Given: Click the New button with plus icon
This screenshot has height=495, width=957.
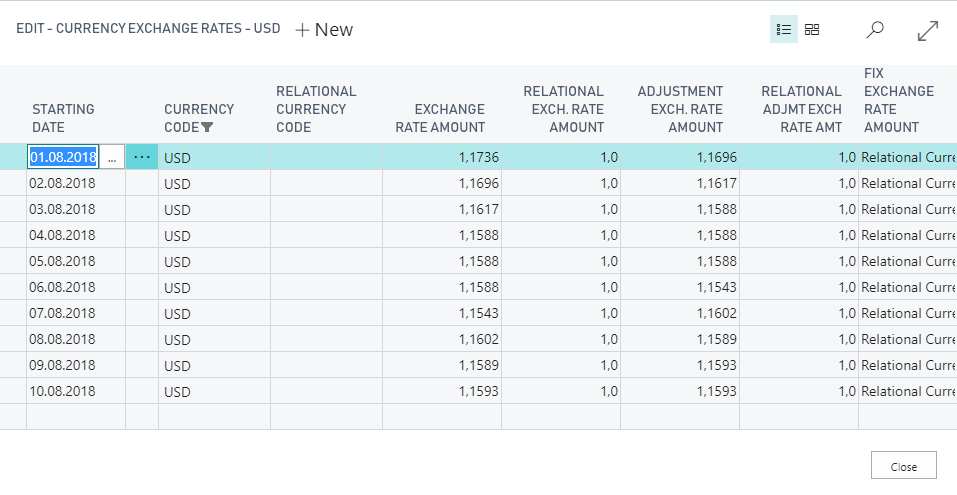Looking at the screenshot, I should (x=324, y=30).
